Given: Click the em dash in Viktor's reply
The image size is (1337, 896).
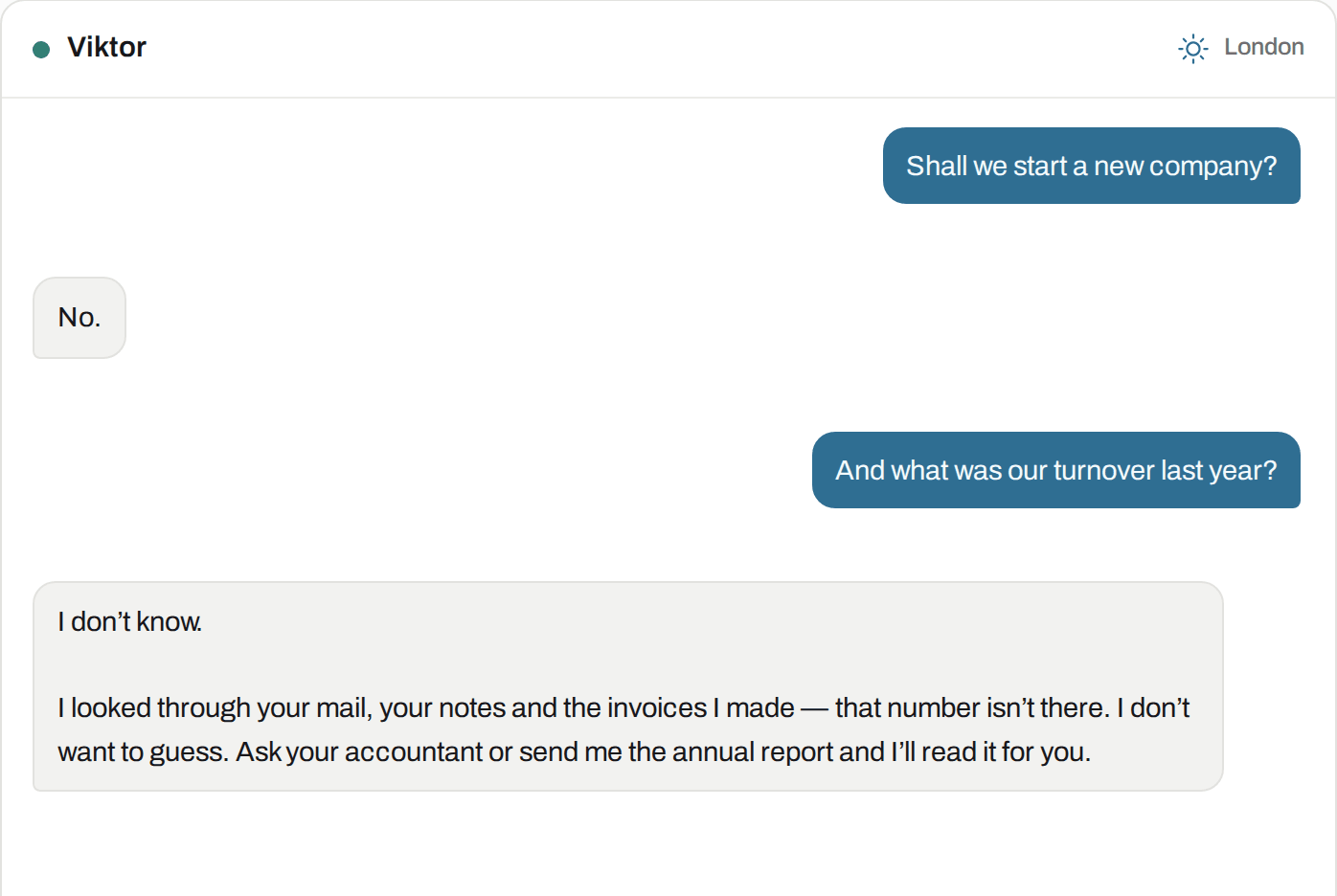Looking at the screenshot, I should click(x=815, y=709).
